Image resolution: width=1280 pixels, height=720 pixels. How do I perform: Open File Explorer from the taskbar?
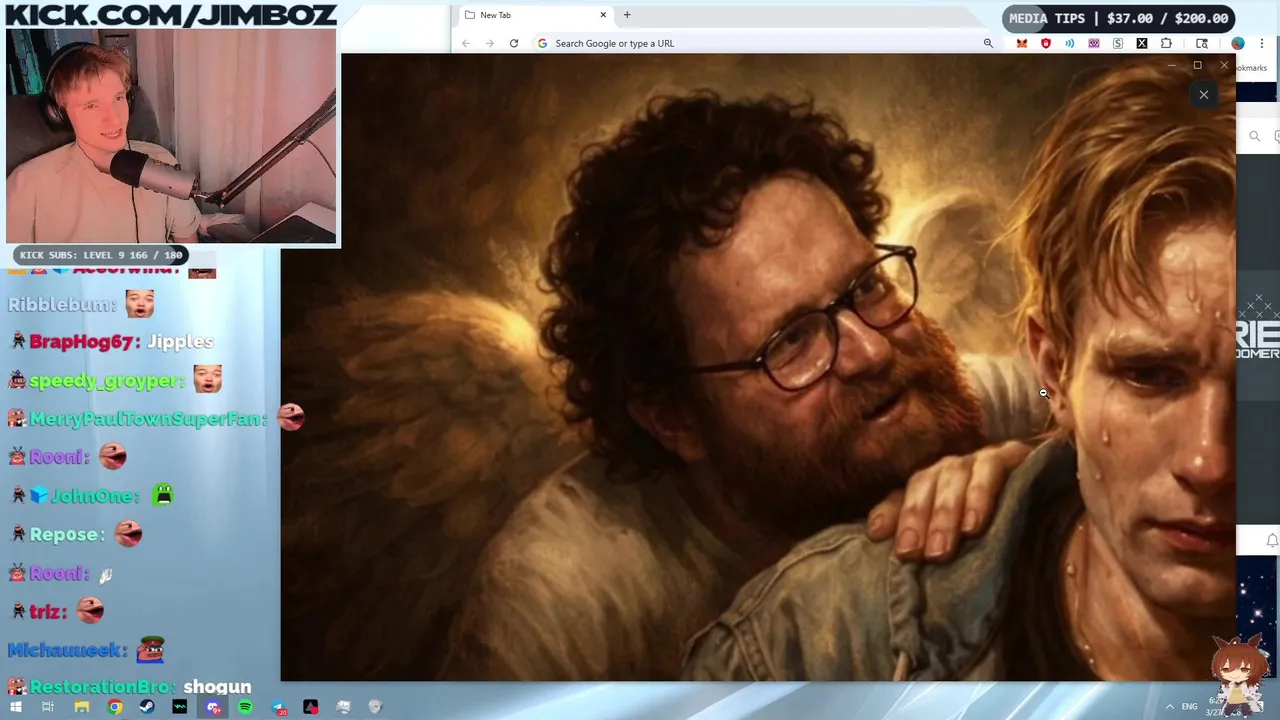pyautogui.click(x=82, y=708)
